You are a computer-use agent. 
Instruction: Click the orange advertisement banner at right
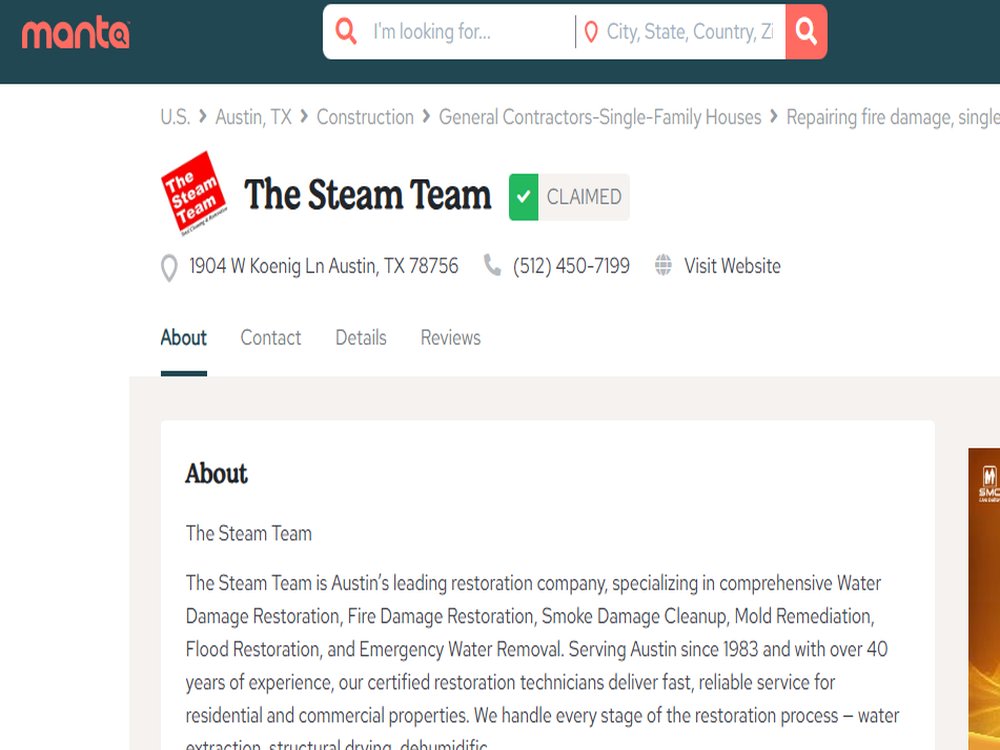984,599
